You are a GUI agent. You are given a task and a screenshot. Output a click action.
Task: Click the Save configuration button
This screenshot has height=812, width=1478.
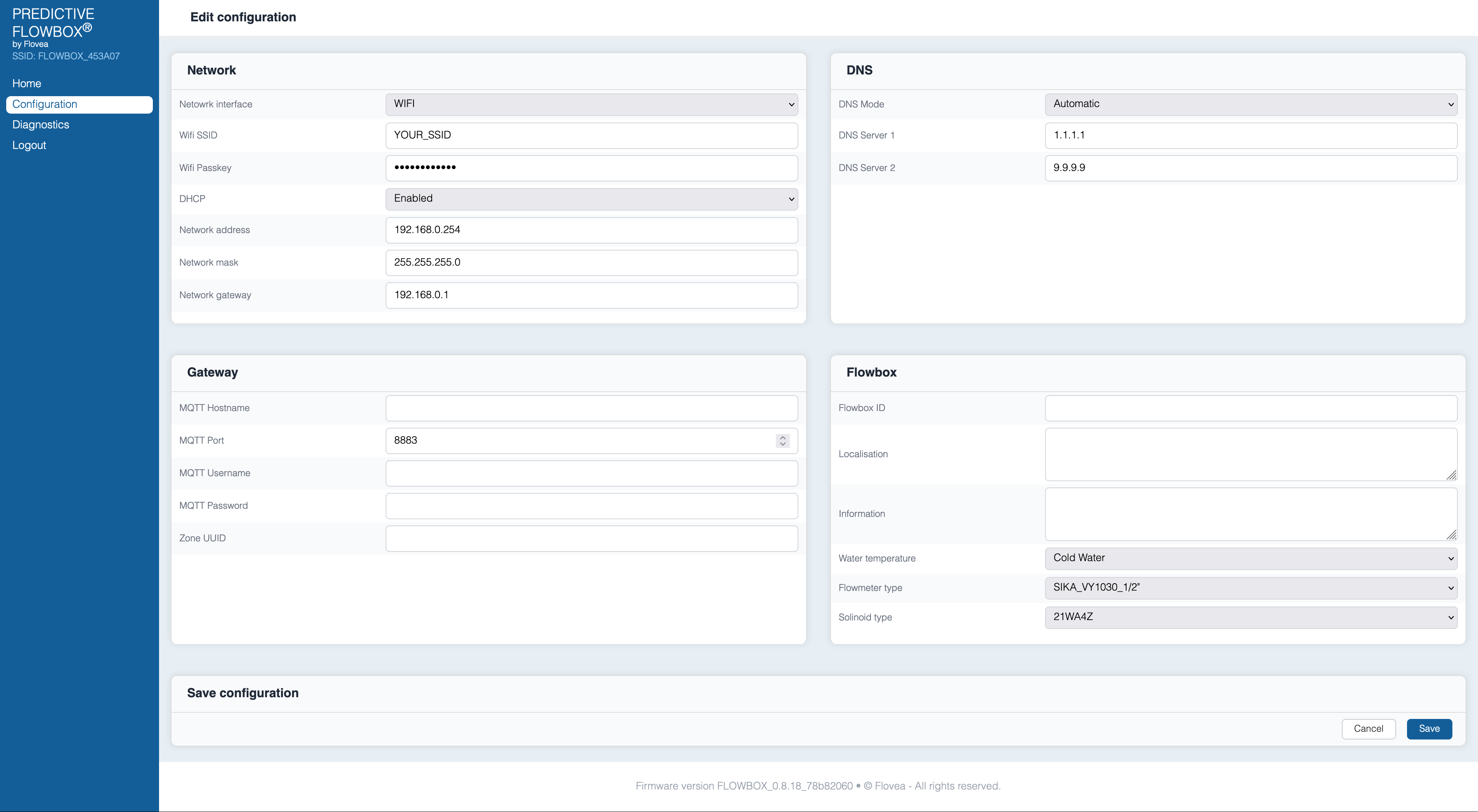(x=1429, y=728)
